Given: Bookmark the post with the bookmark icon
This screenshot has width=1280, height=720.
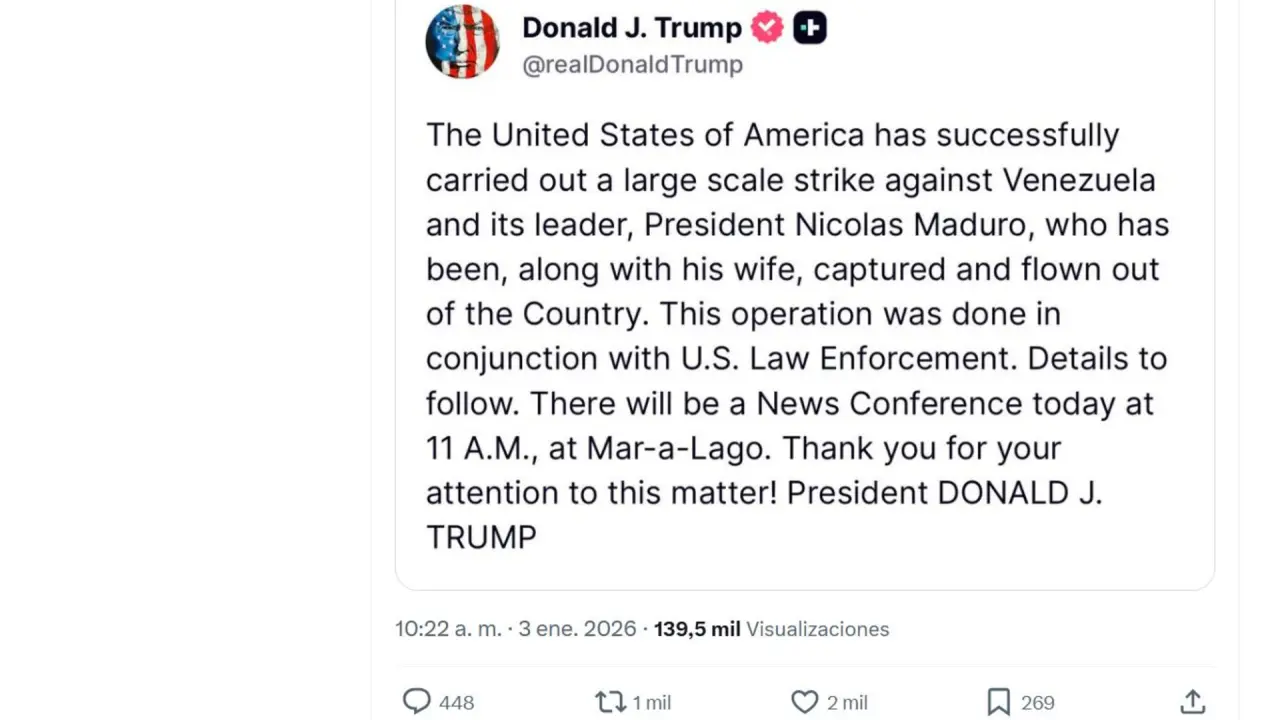Looking at the screenshot, I should 998,702.
